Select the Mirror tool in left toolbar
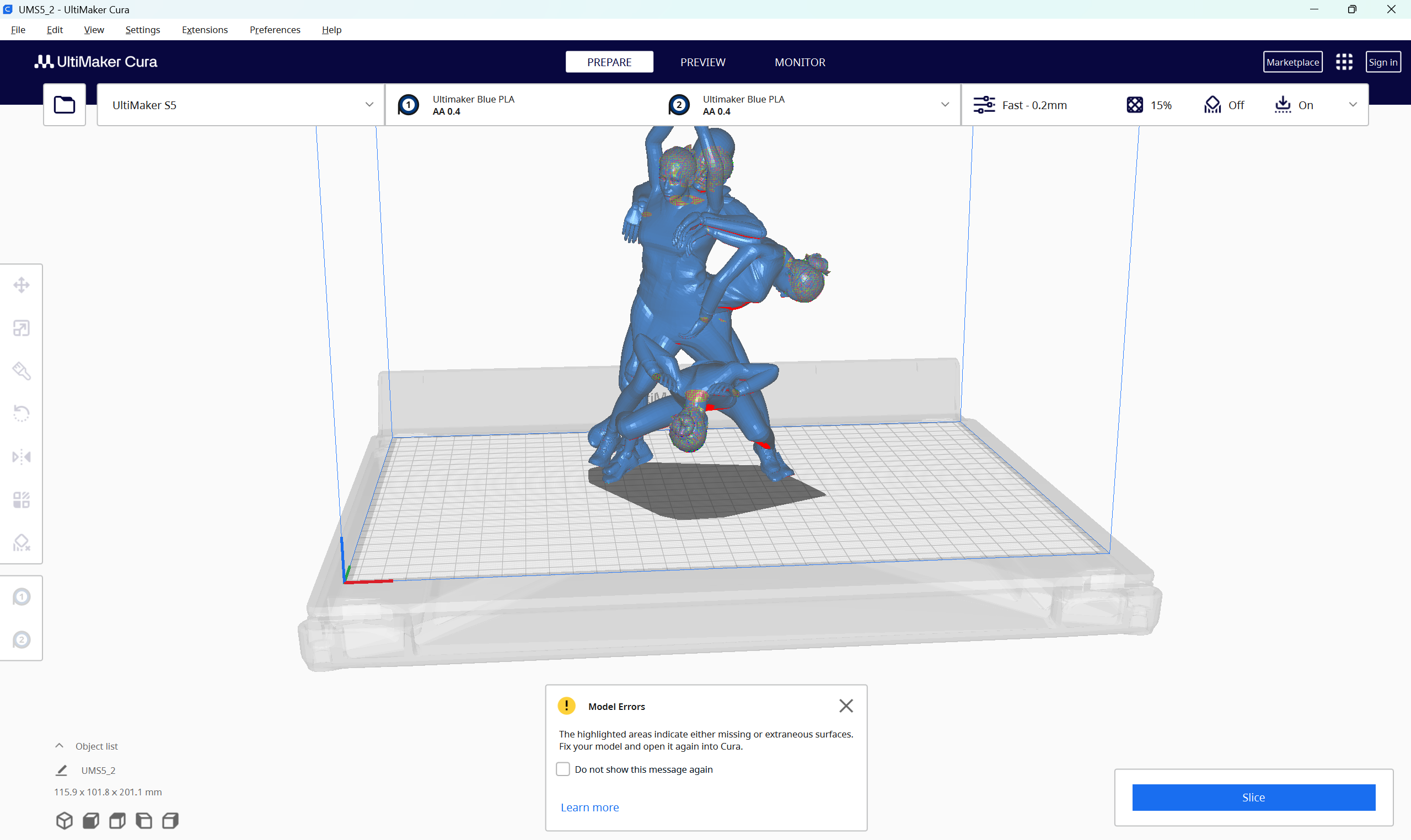Image resolution: width=1411 pixels, height=840 pixels. coord(22,457)
